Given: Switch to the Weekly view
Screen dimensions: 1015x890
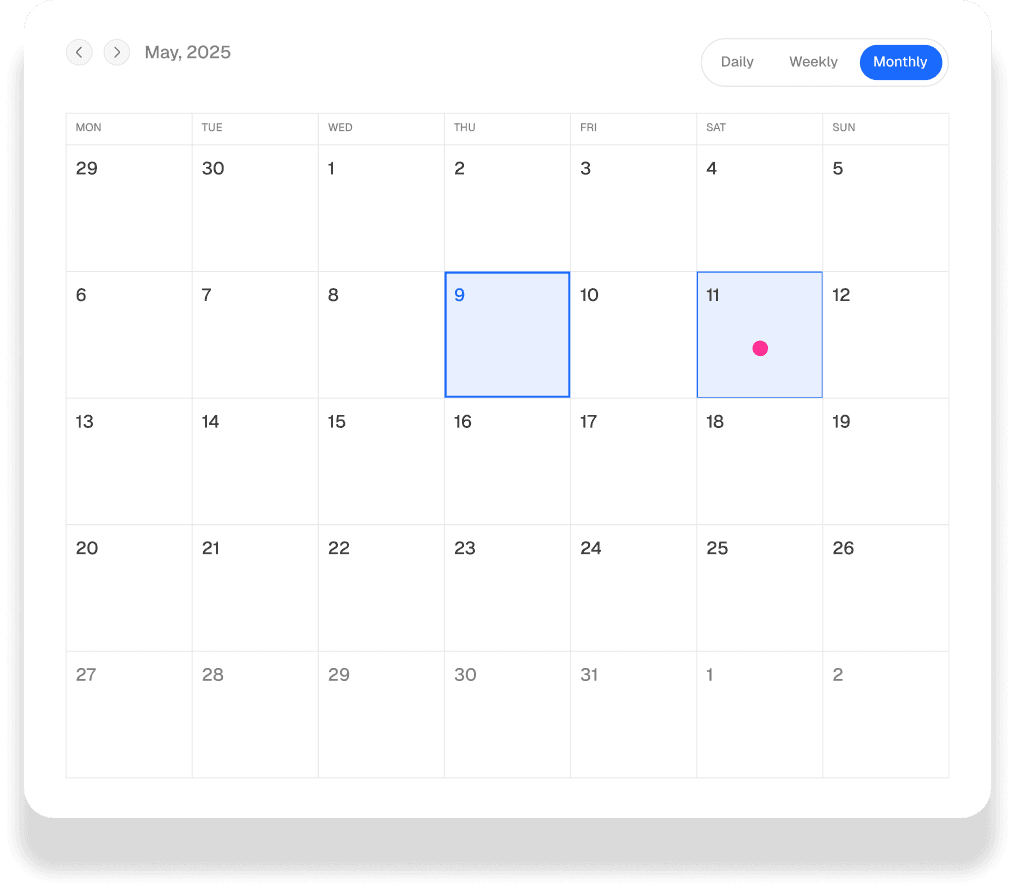Looking at the screenshot, I should coord(812,61).
